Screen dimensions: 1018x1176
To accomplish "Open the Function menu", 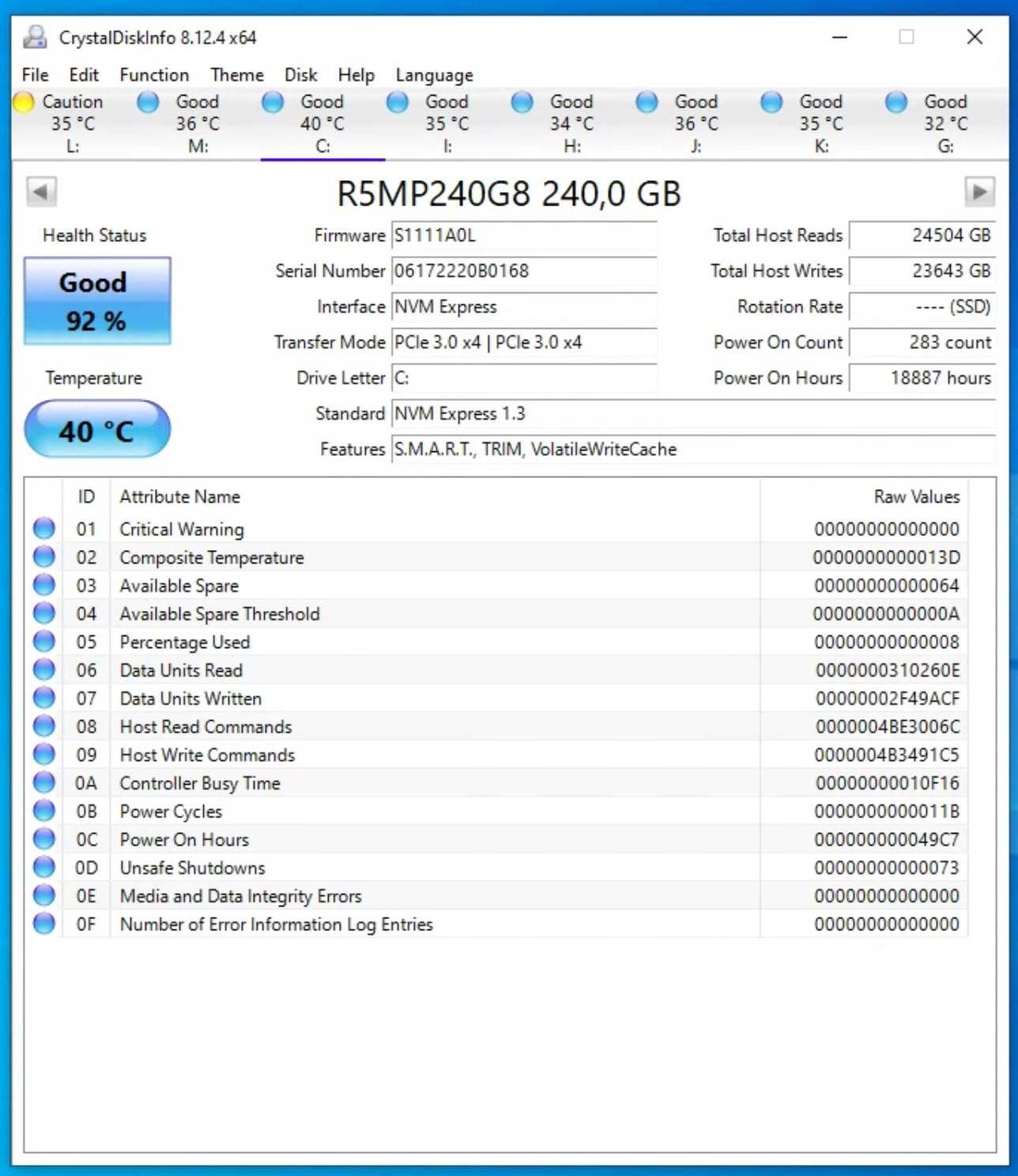I will [x=154, y=75].
